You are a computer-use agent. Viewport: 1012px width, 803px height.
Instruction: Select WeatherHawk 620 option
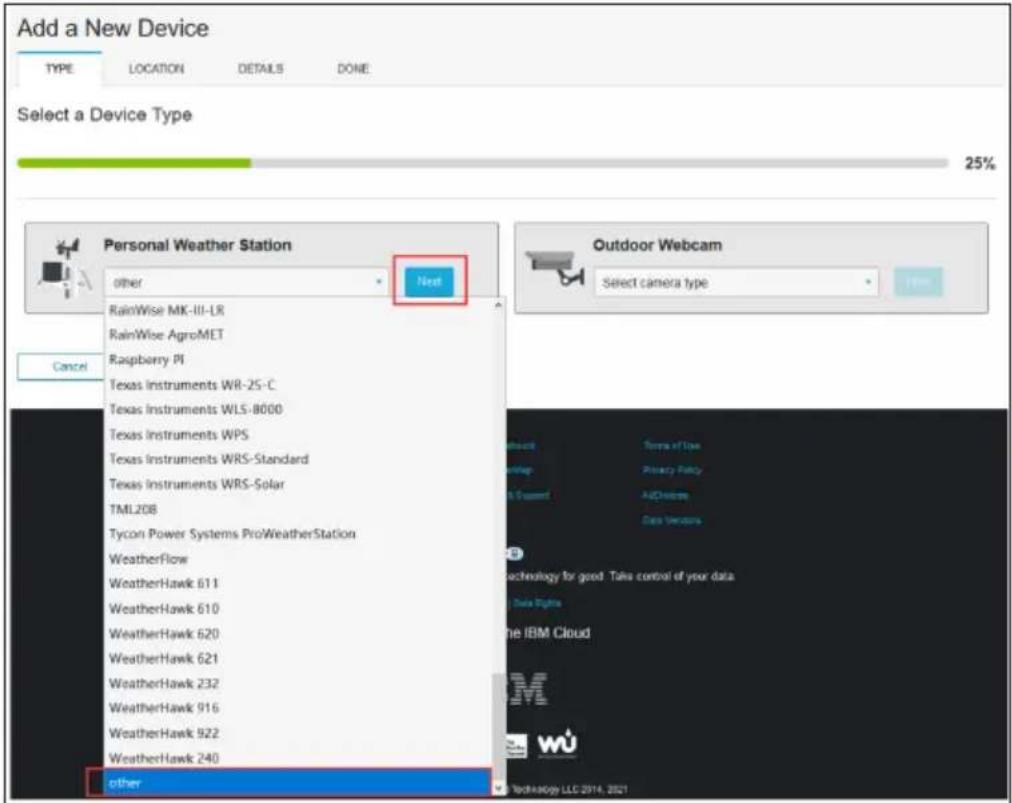(299, 634)
